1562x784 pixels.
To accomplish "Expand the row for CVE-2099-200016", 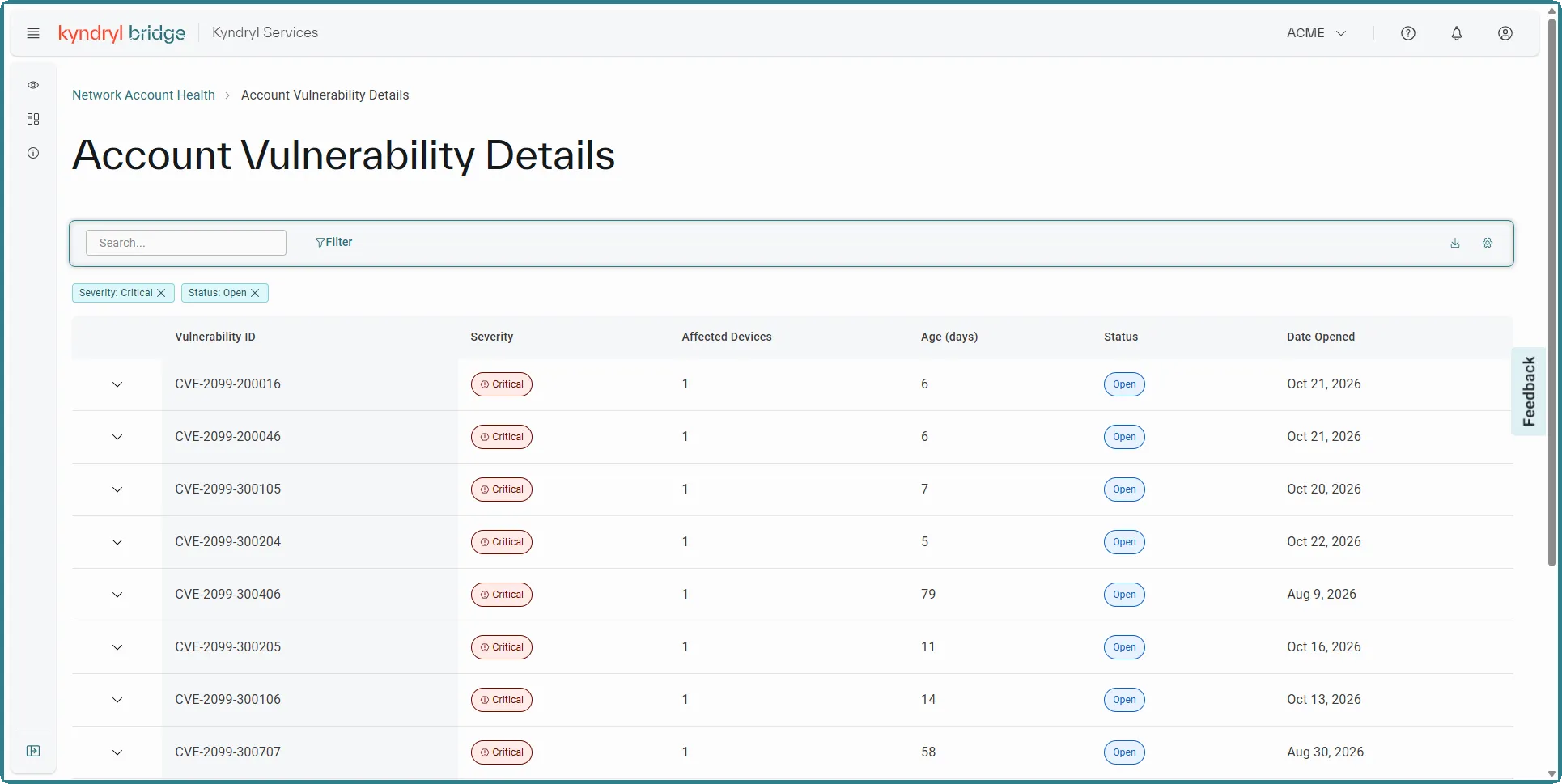I will click(117, 384).
